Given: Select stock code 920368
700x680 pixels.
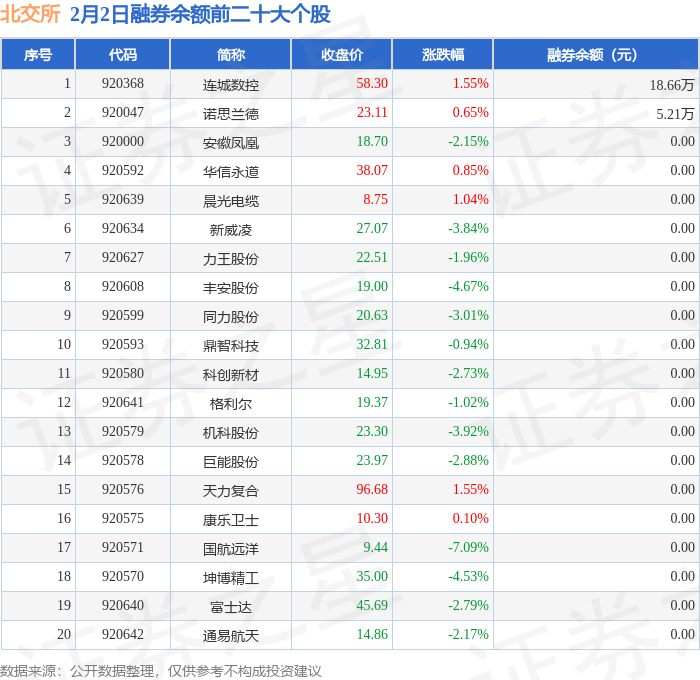Looking at the screenshot, I should tap(123, 83).
